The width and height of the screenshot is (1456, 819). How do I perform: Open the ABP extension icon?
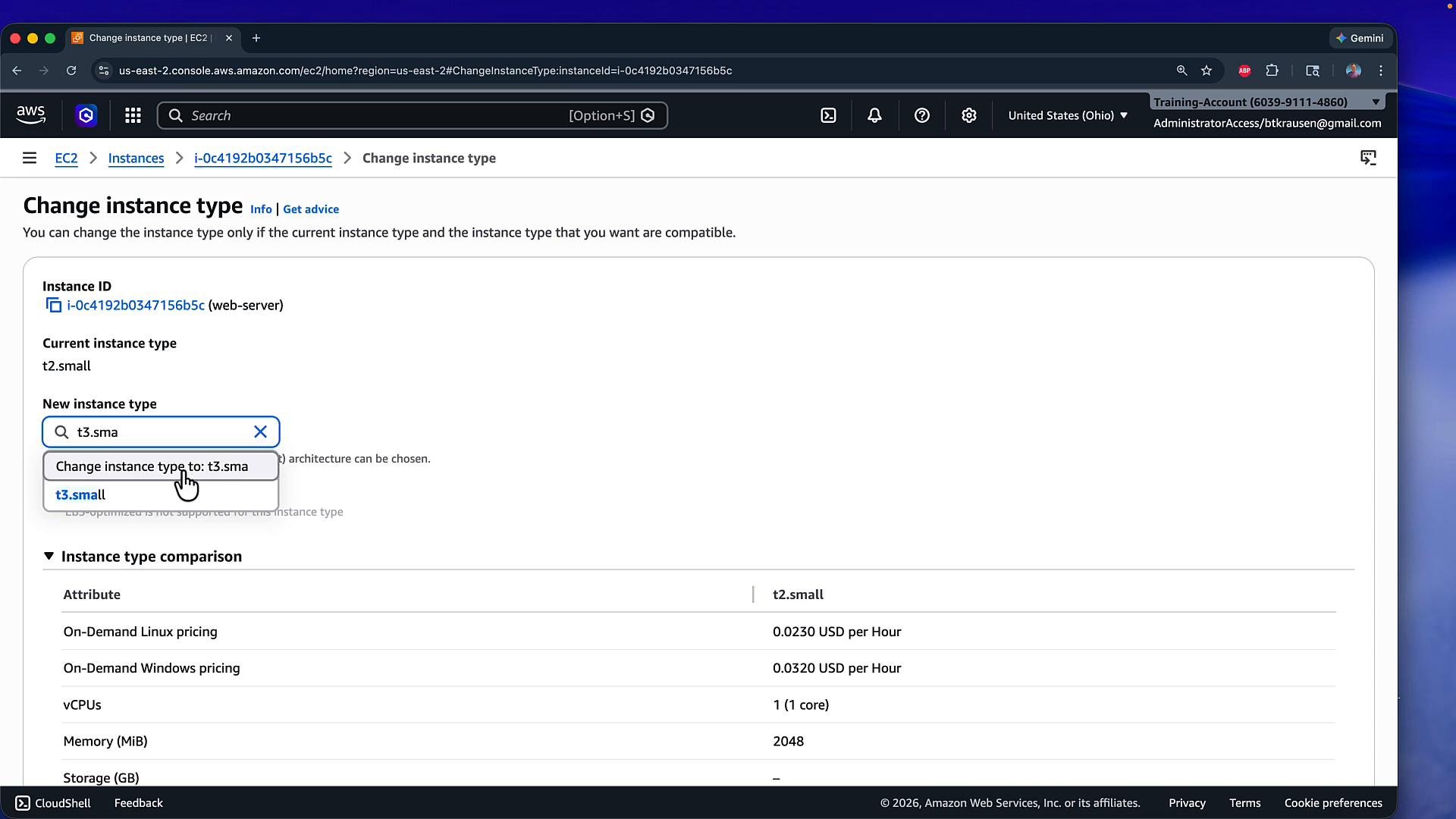pos(1244,71)
